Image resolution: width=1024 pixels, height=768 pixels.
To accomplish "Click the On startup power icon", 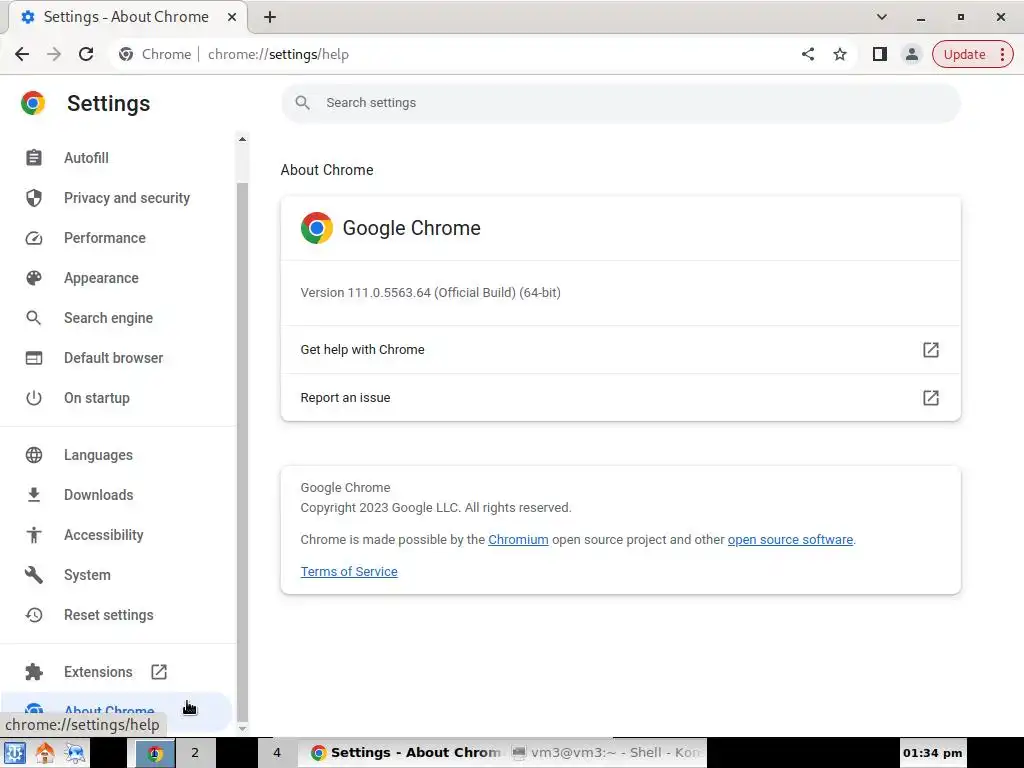I will [34, 398].
